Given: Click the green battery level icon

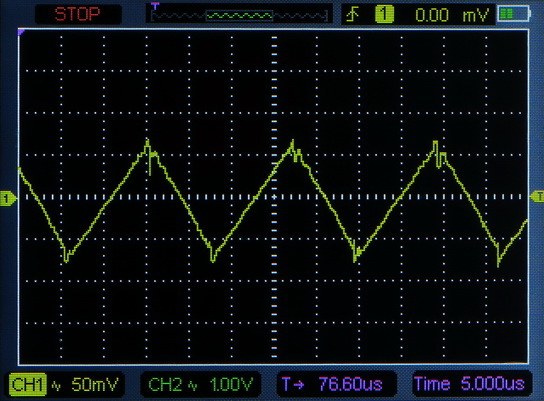Looking at the screenshot, I should (x=513, y=14).
